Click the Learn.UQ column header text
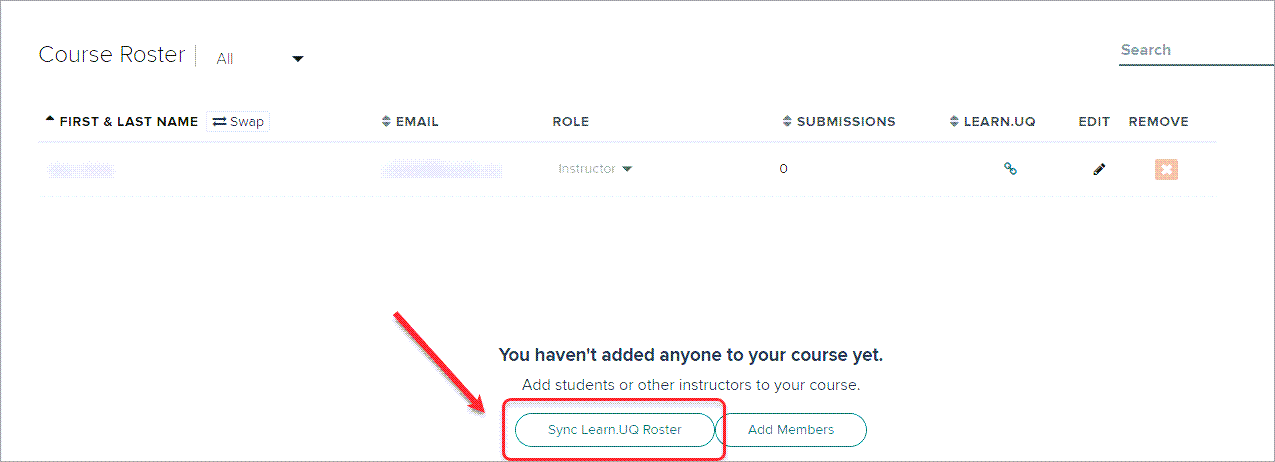1275x462 pixels. point(999,122)
